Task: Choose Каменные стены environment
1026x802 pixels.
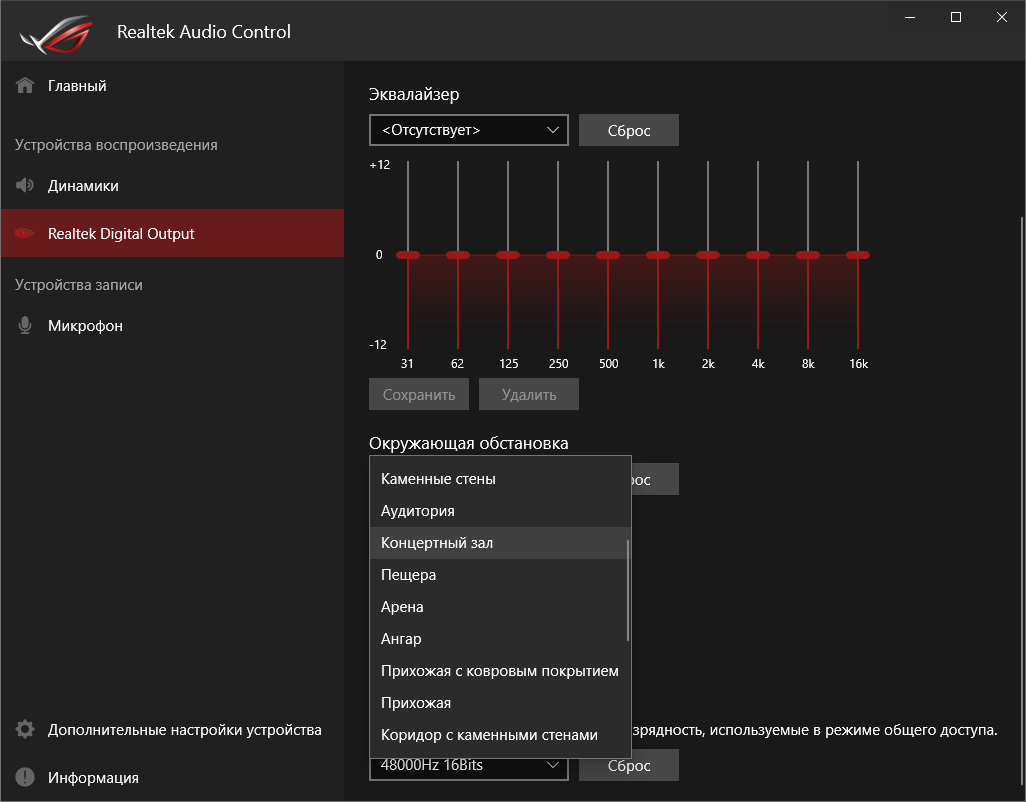Action: 501,479
